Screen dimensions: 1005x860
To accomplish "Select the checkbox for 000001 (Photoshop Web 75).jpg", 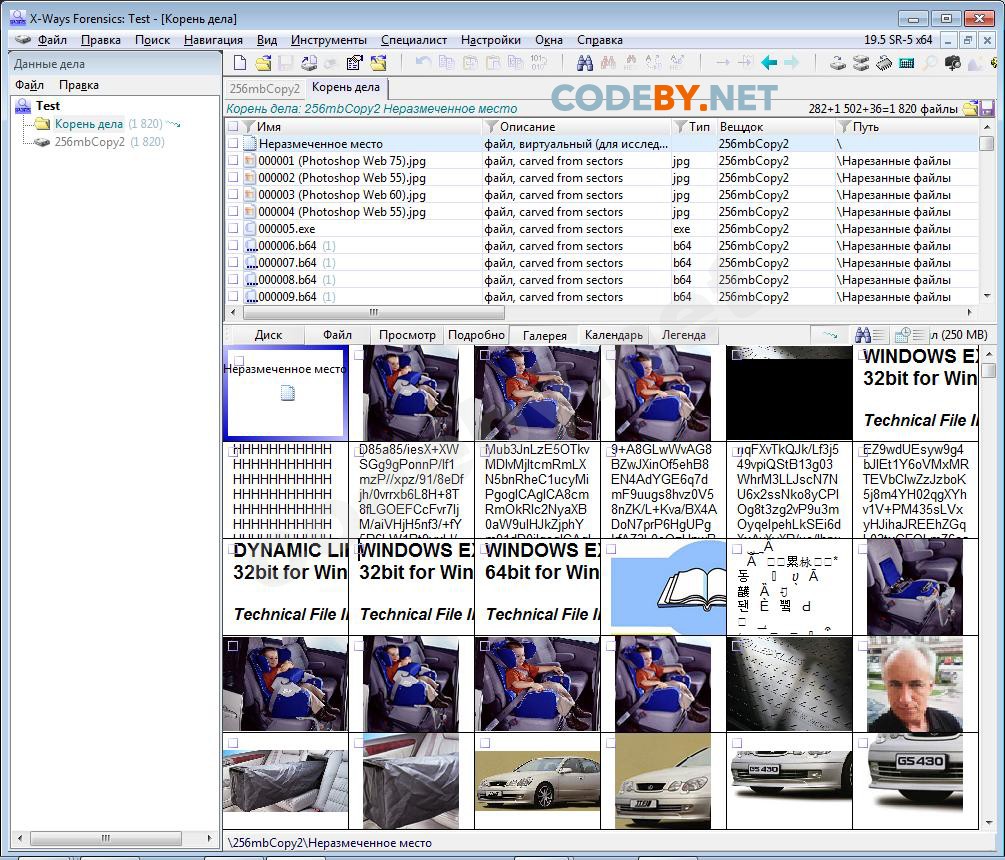I will pyautogui.click(x=232, y=160).
